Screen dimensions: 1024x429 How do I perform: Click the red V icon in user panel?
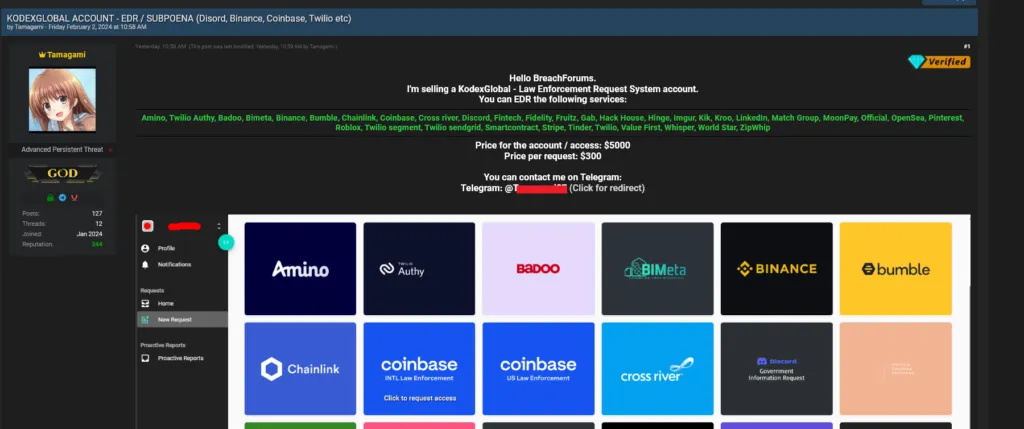click(74, 197)
